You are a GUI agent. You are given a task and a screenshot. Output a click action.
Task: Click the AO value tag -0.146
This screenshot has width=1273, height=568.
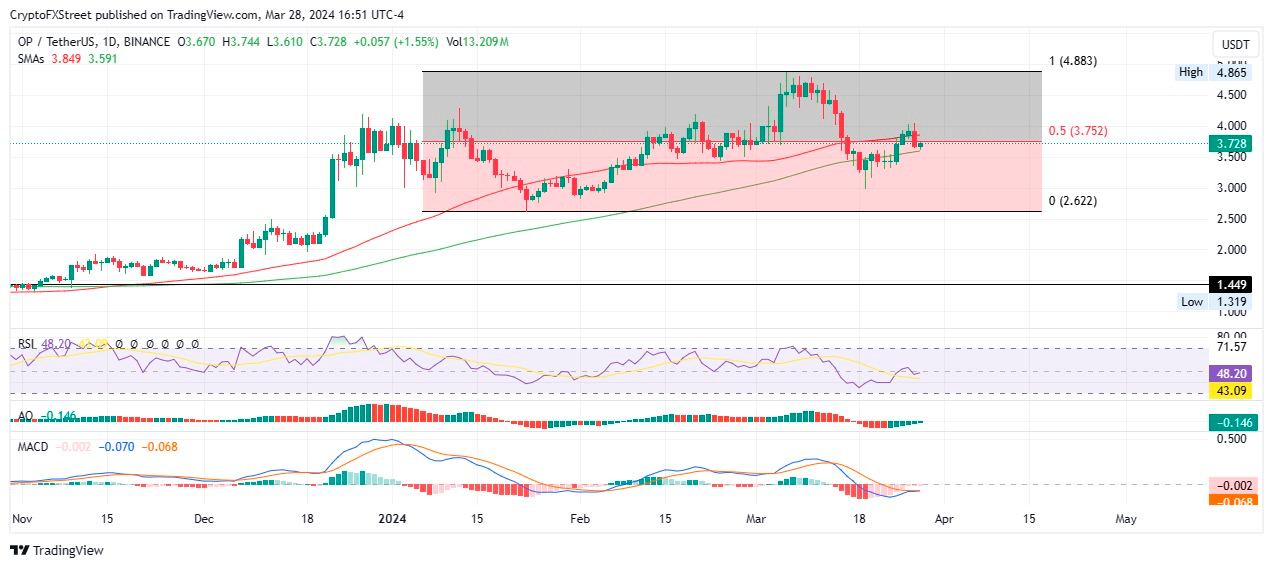click(x=1235, y=423)
